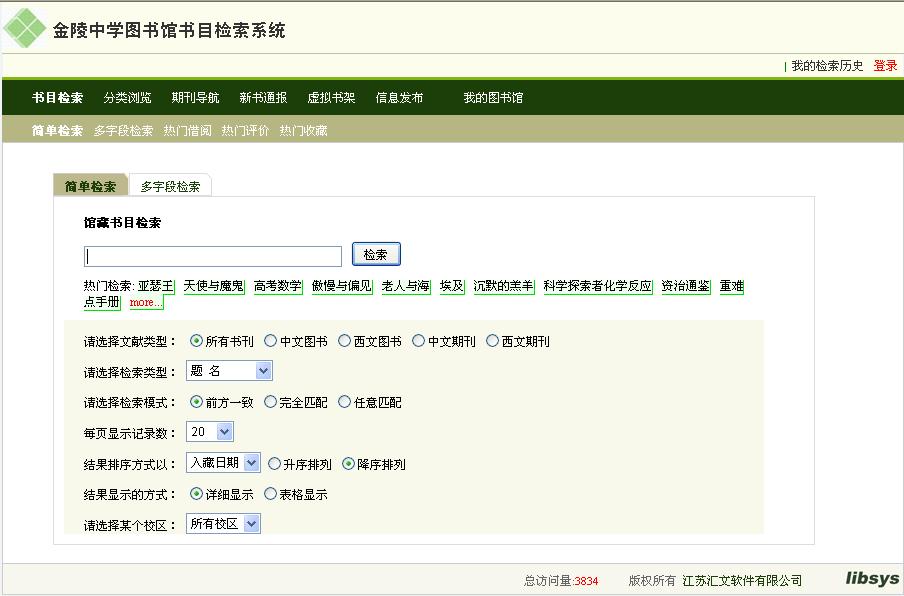Open the 题名 search type dropdown
Viewport: 904px width, 596px height.
229,371
